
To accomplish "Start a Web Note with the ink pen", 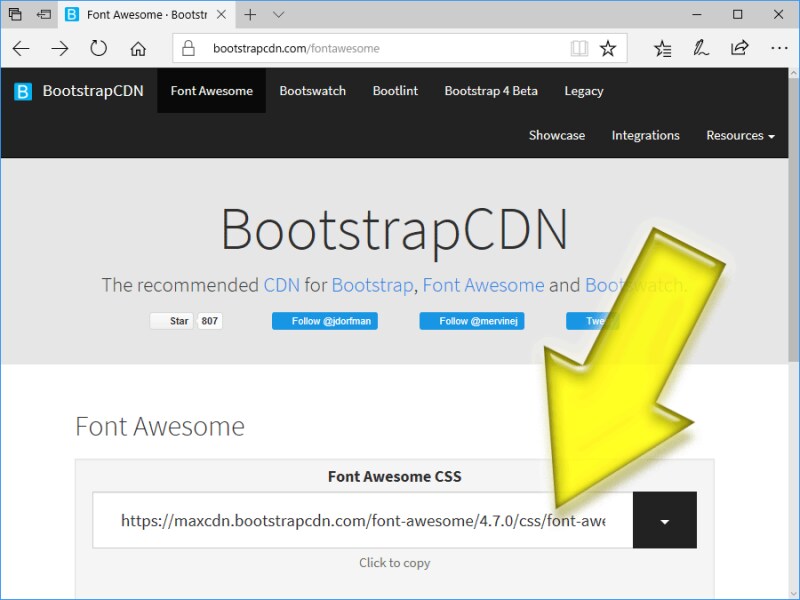I will tap(701, 47).
